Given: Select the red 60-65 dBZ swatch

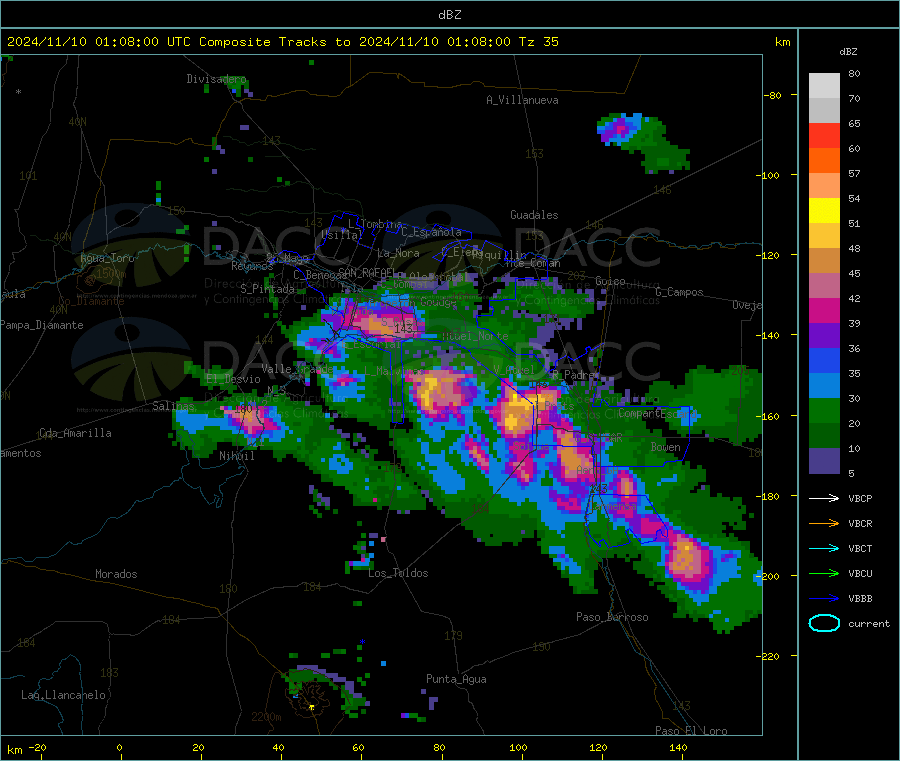Looking at the screenshot, I should (824, 136).
